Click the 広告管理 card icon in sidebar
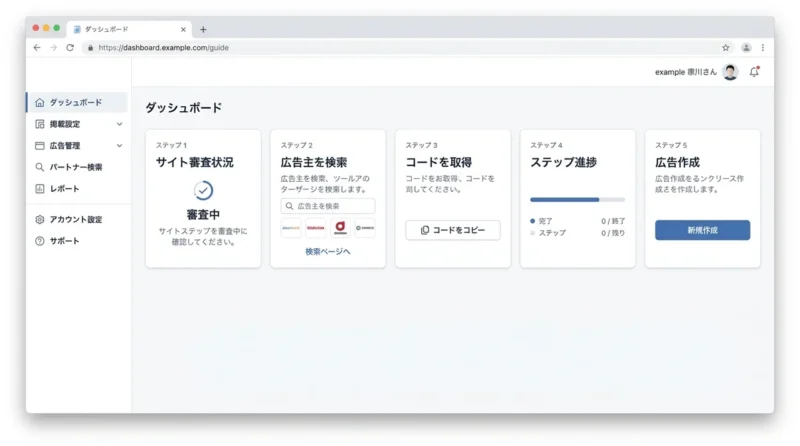The width and height of the screenshot is (800, 446). [x=40, y=145]
